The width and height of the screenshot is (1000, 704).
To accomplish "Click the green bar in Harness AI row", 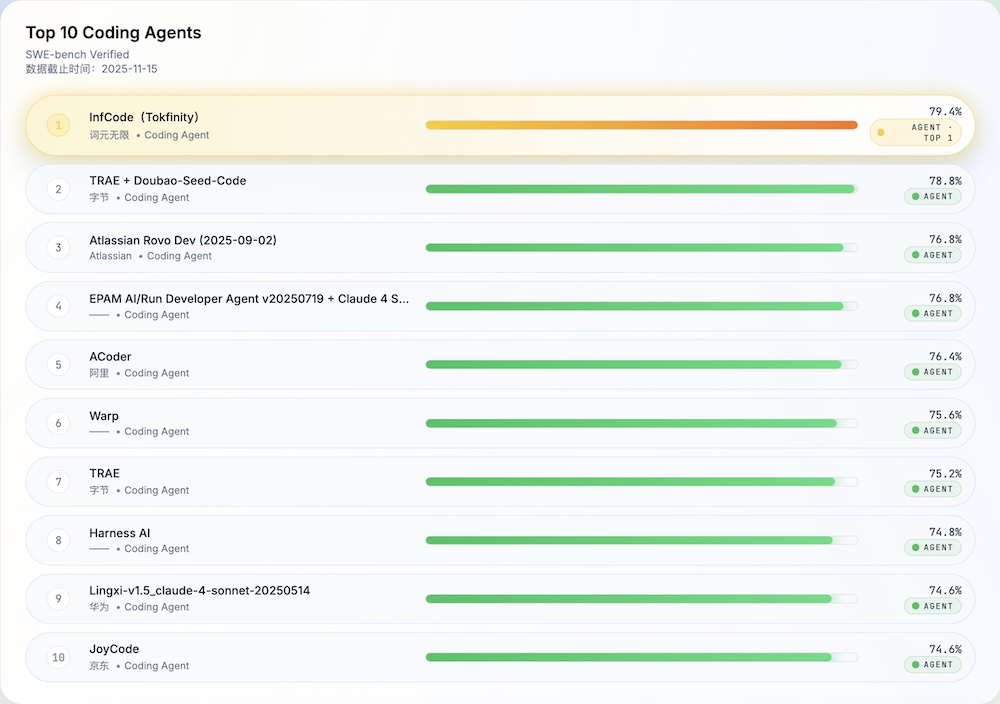I will coord(629,540).
